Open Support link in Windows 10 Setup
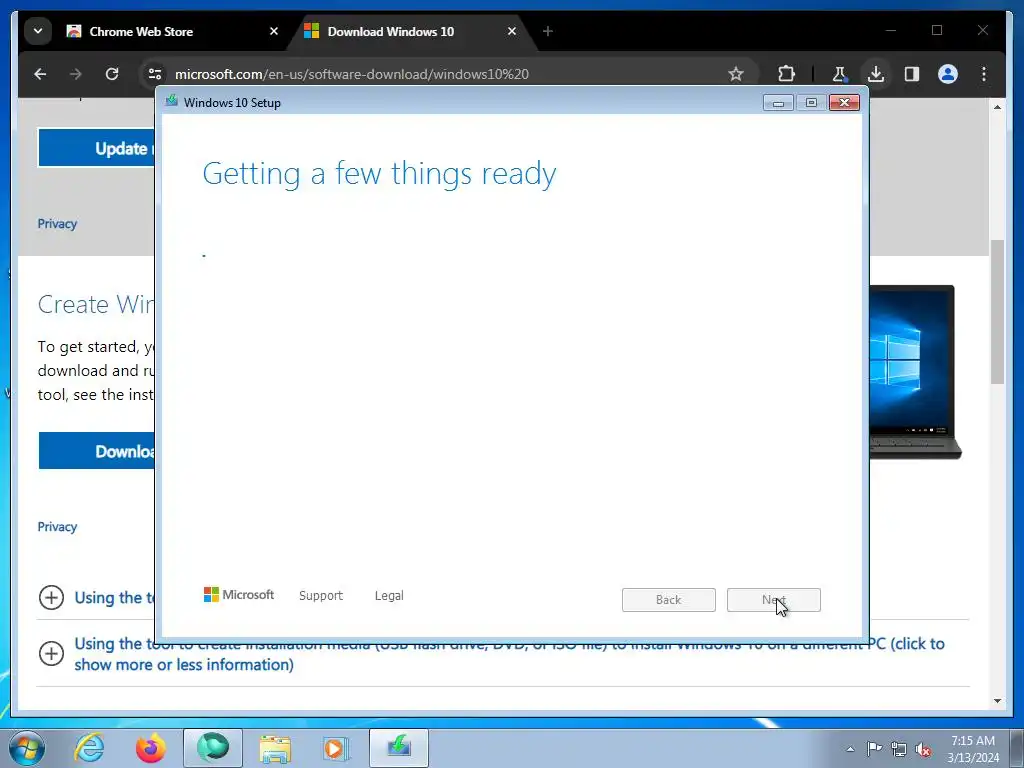1024x768 pixels. click(x=321, y=596)
